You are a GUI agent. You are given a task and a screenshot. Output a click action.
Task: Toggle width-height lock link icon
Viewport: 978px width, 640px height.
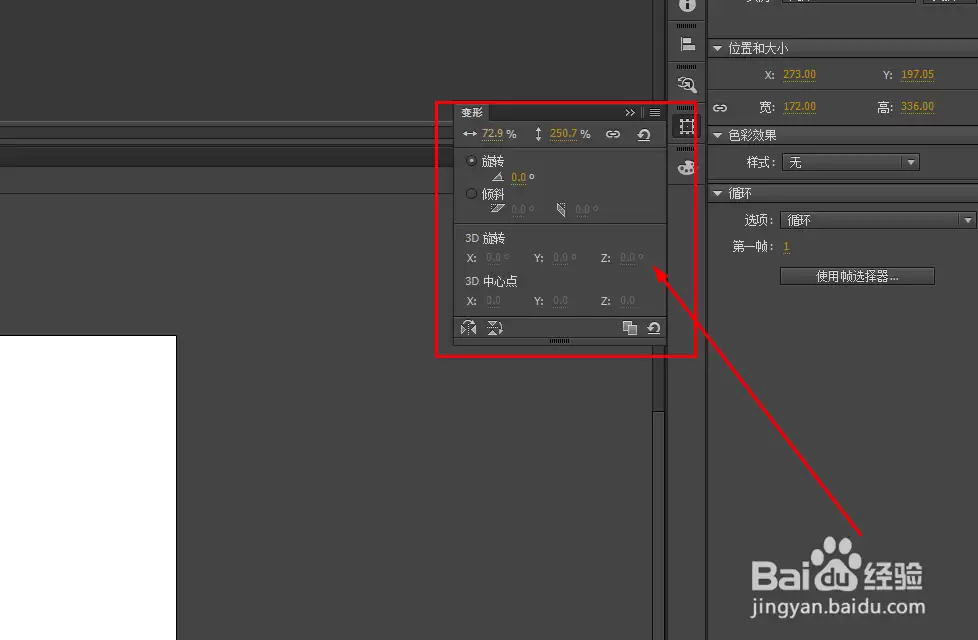pos(720,108)
